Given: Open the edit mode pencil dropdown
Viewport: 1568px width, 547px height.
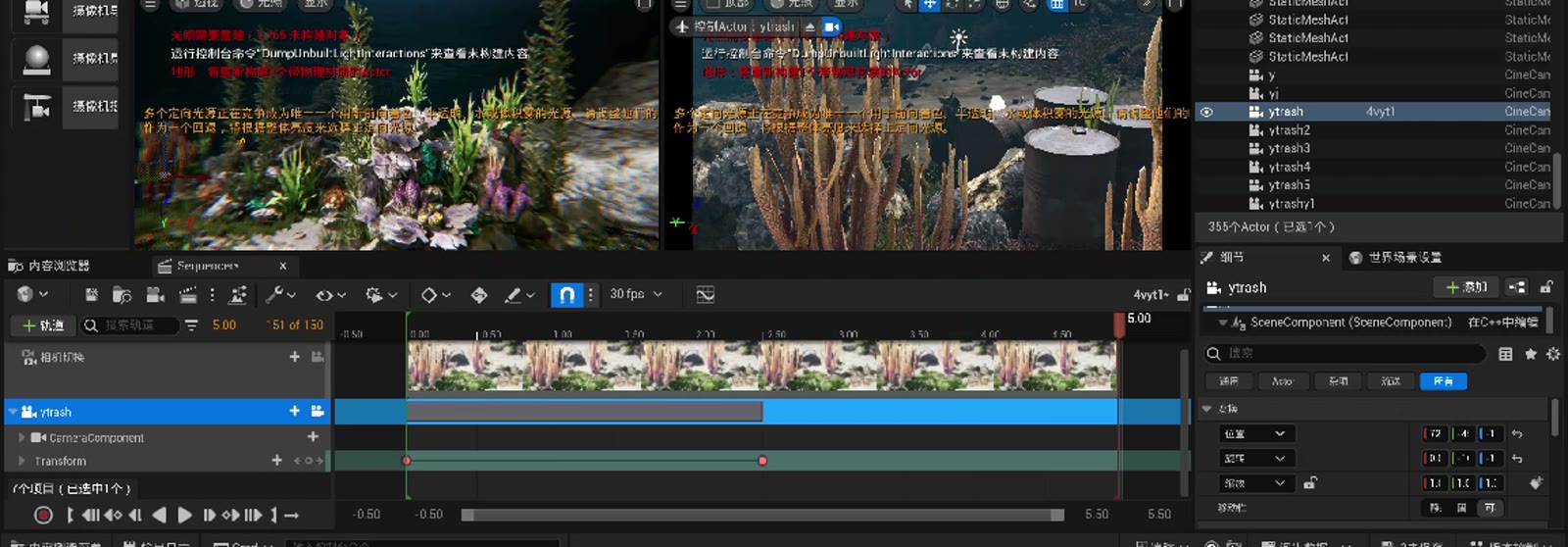Looking at the screenshot, I should [x=519, y=294].
